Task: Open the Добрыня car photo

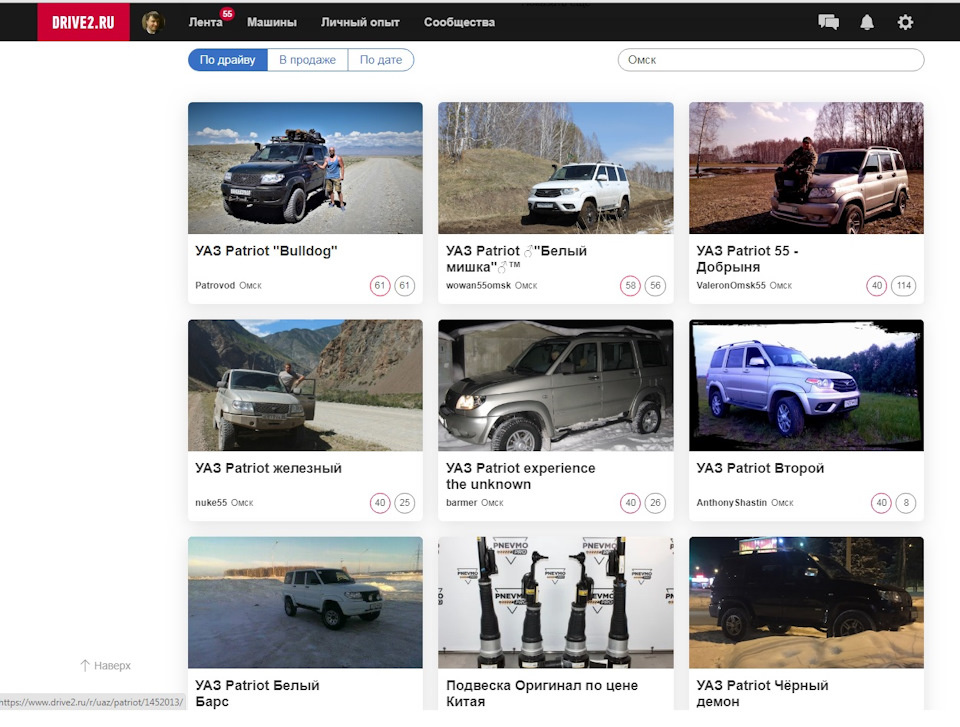Action: click(806, 168)
